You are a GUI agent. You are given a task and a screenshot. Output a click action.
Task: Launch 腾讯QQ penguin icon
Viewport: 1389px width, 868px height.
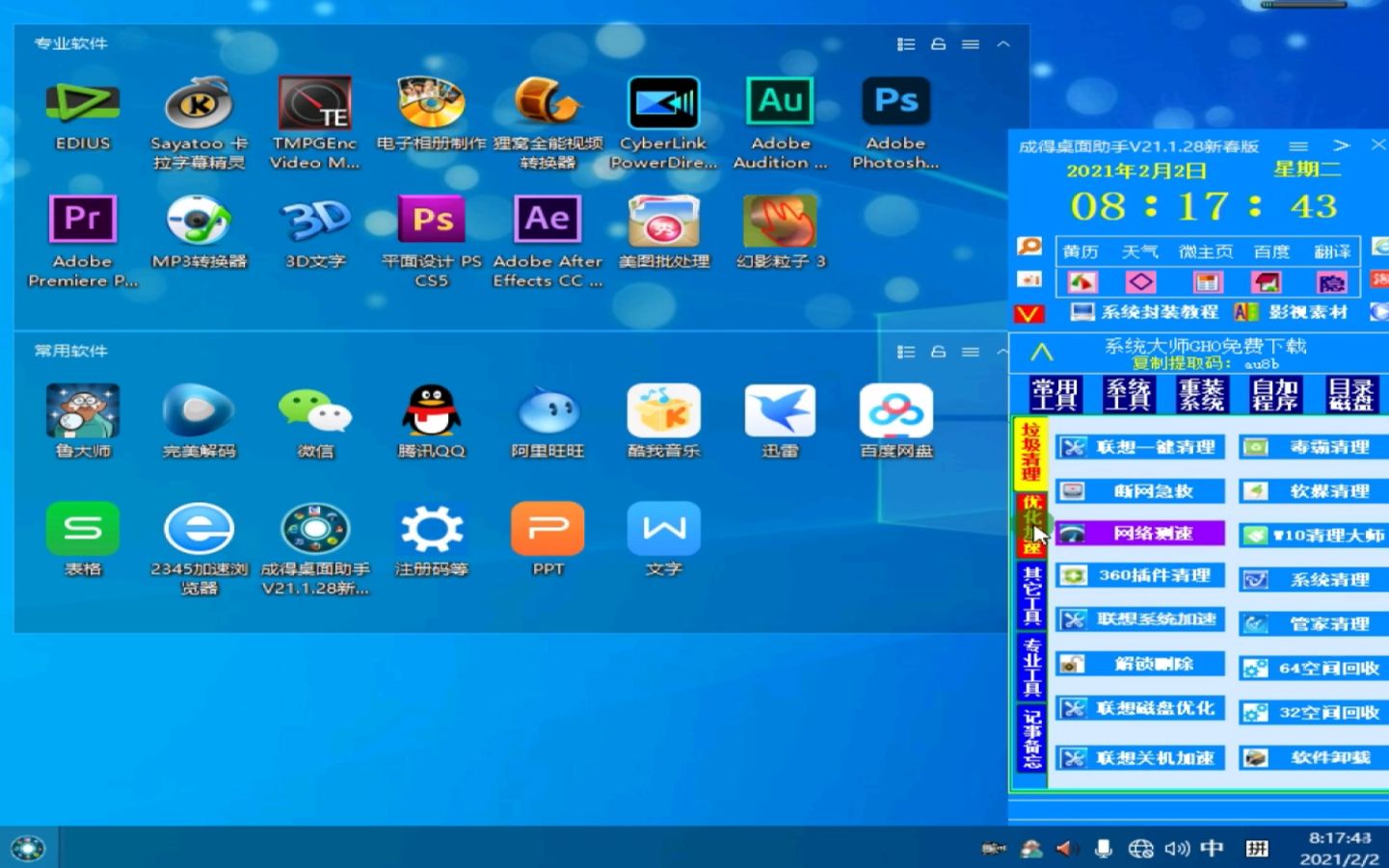(431, 410)
